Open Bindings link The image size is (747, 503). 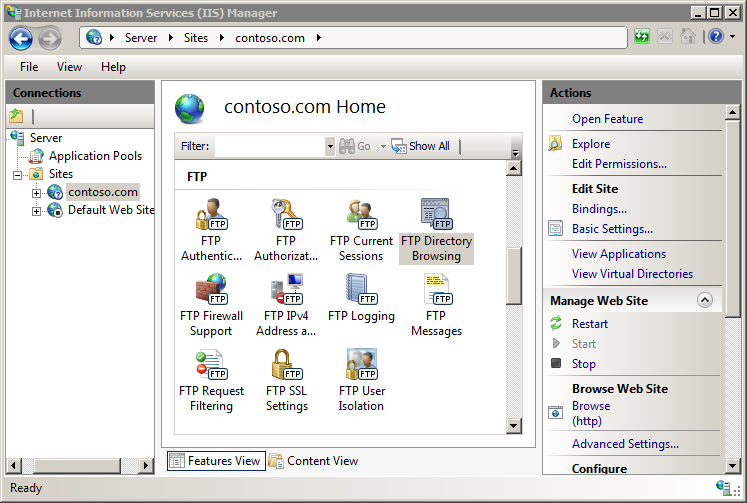pyautogui.click(x=599, y=209)
